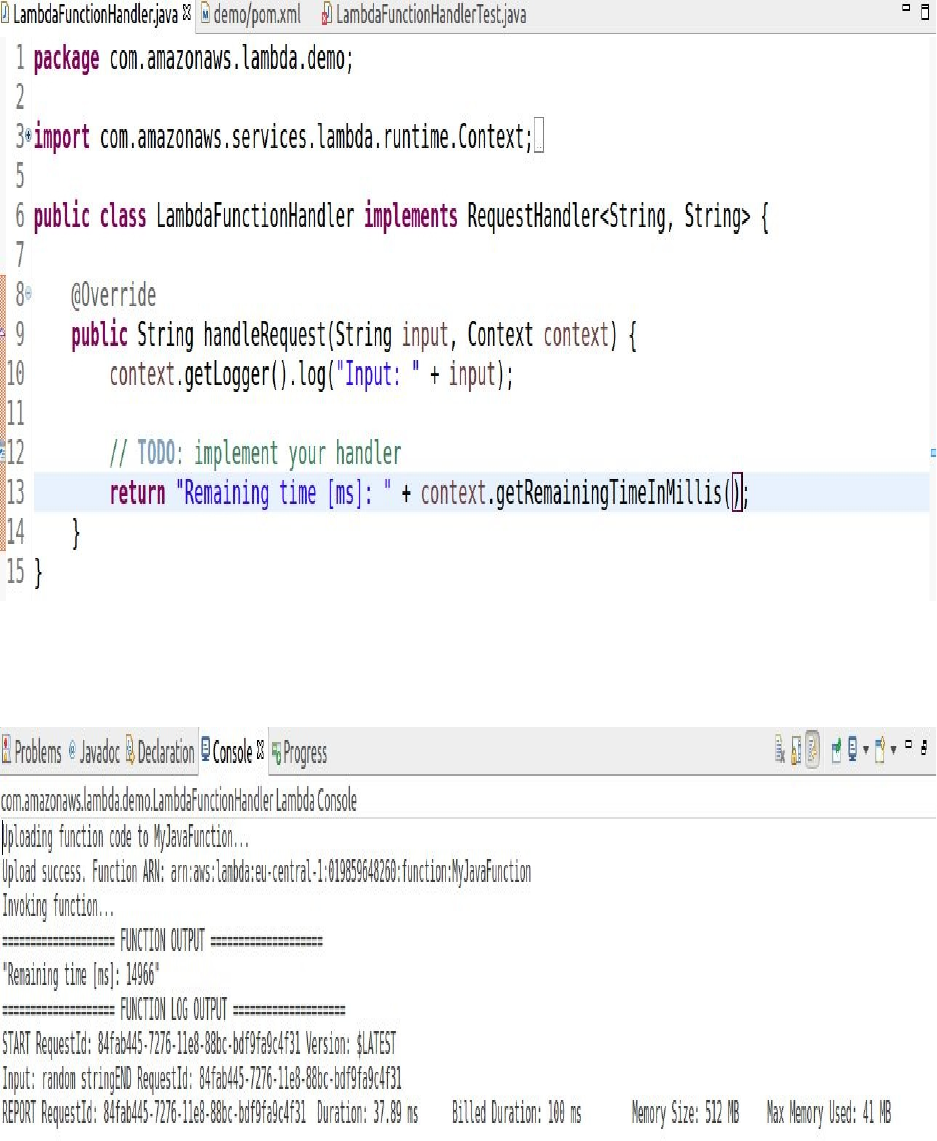Click getRemainingTimeInMillis on line 13
Viewport: 937px width, 1141px height.
click(609, 493)
